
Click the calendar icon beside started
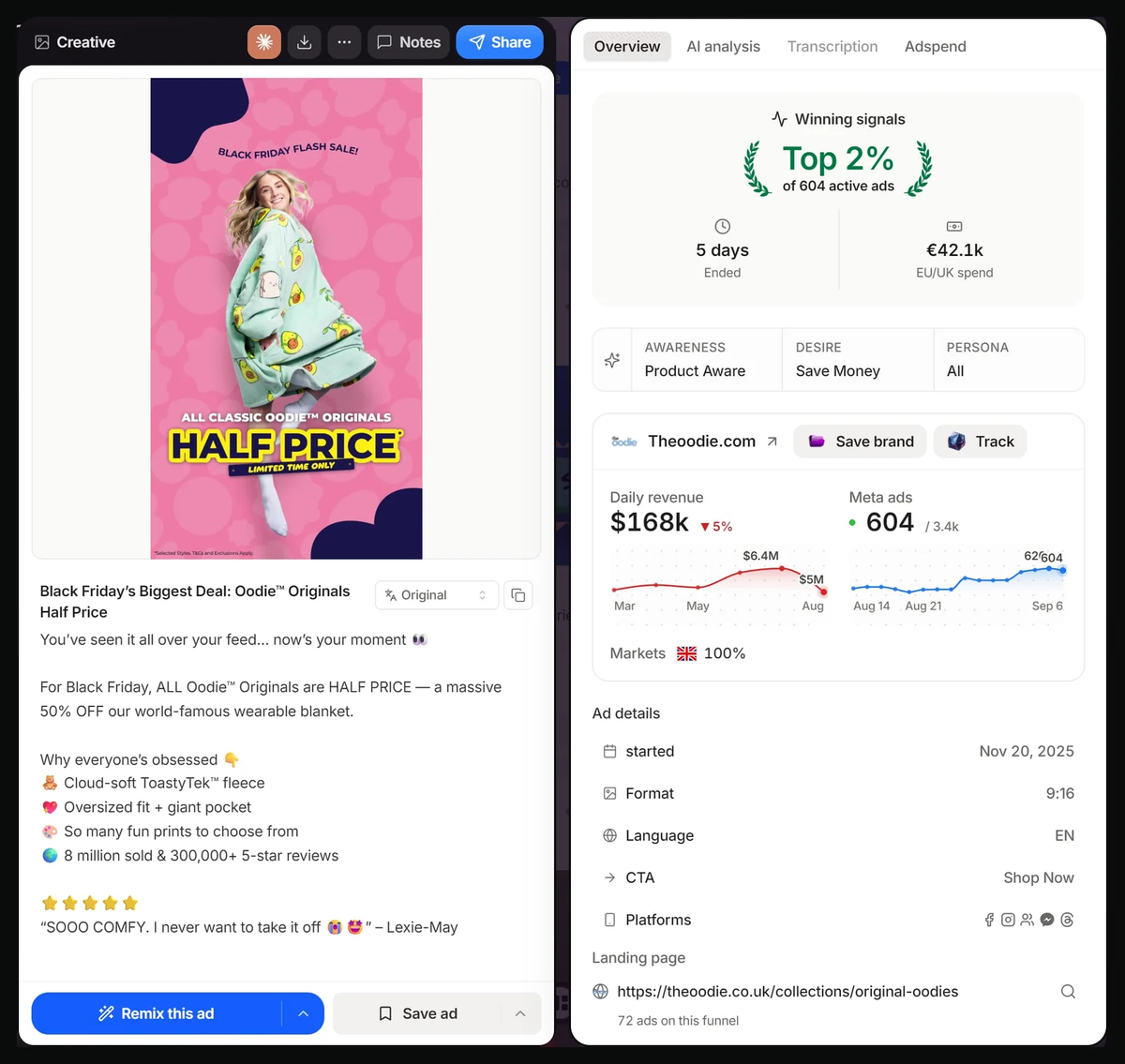point(609,751)
